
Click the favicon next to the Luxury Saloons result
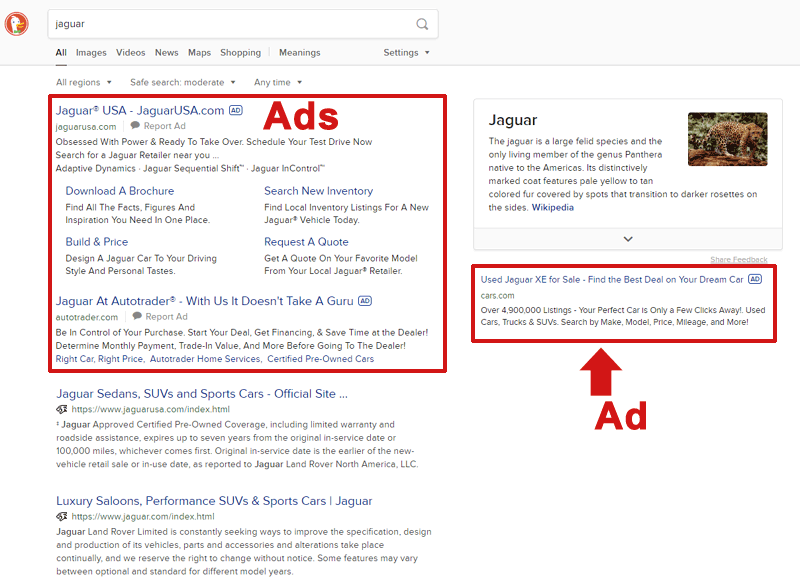coord(62,516)
